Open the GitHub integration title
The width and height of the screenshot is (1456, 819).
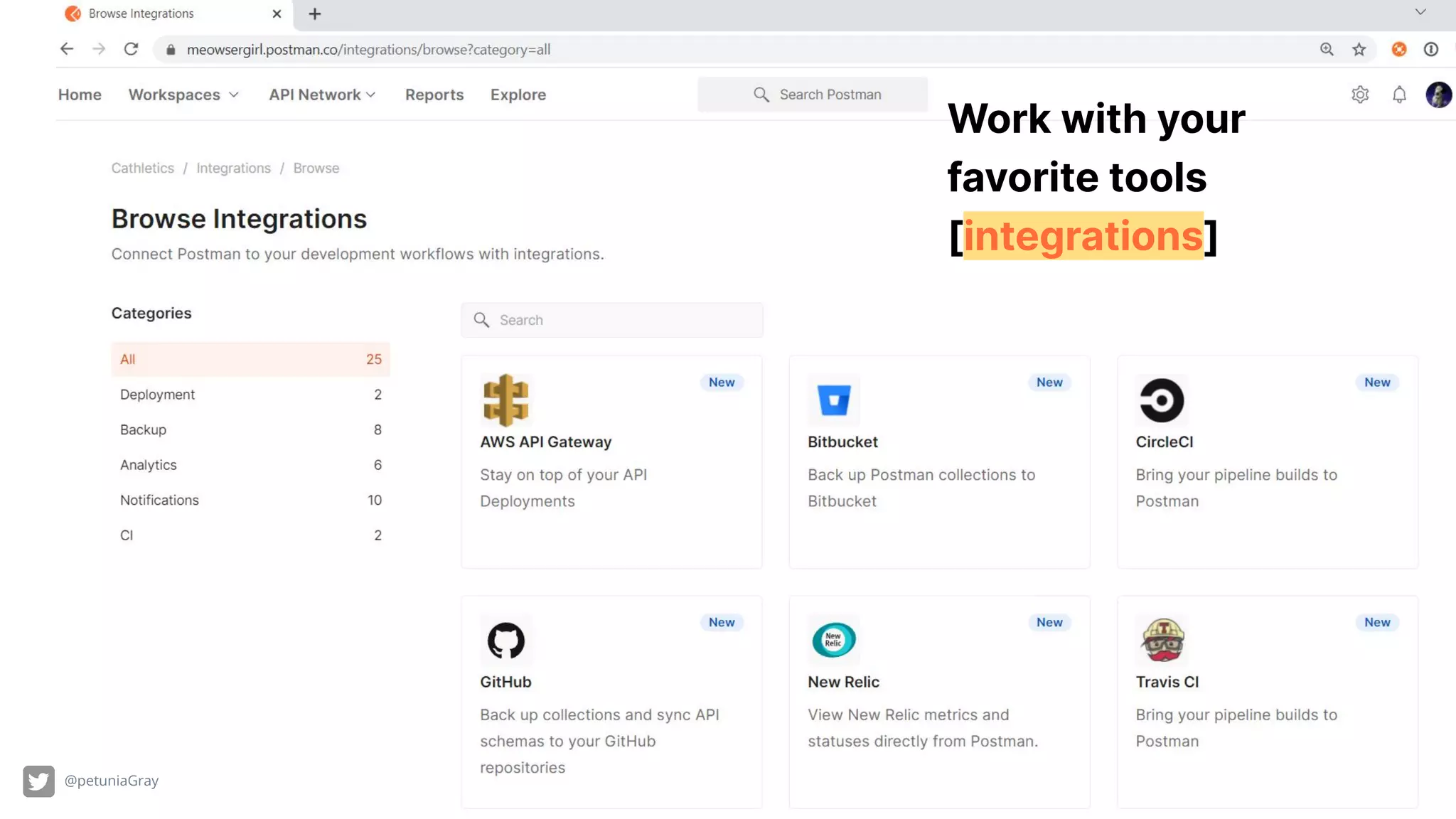[x=505, y=682]
